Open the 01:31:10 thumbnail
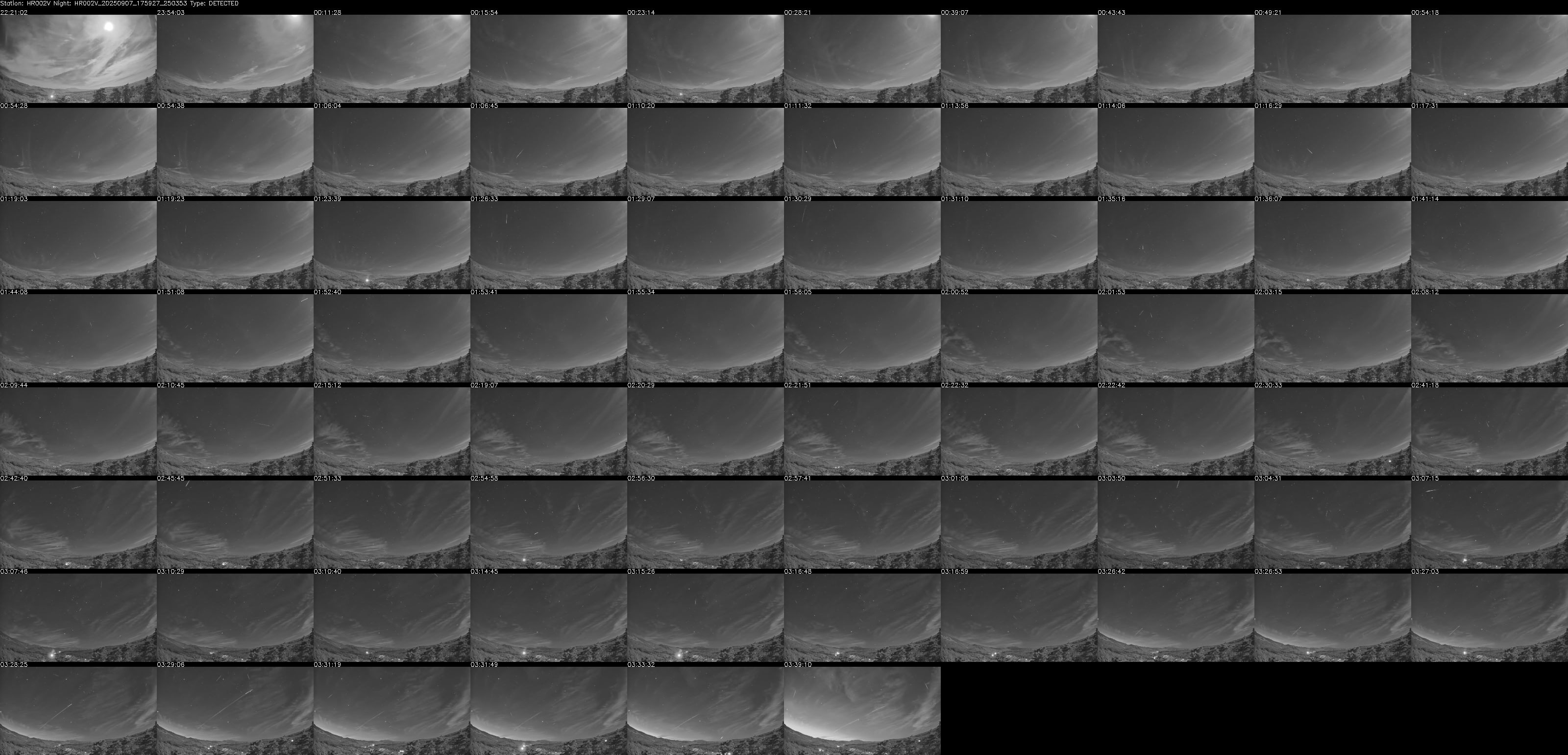The height and width of the screenshot is (755, 1568). 1019,245
